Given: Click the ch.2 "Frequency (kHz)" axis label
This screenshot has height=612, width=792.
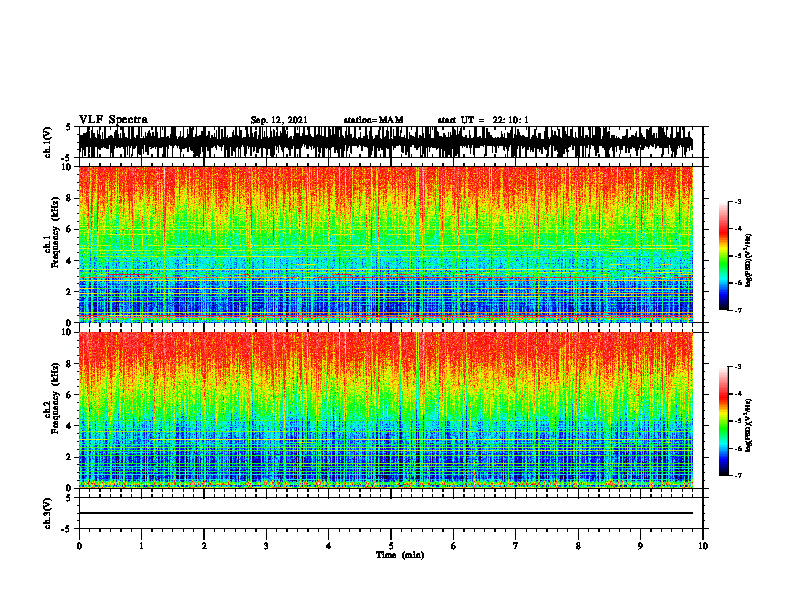Looking at the screenshot, I should pos(55,399).
